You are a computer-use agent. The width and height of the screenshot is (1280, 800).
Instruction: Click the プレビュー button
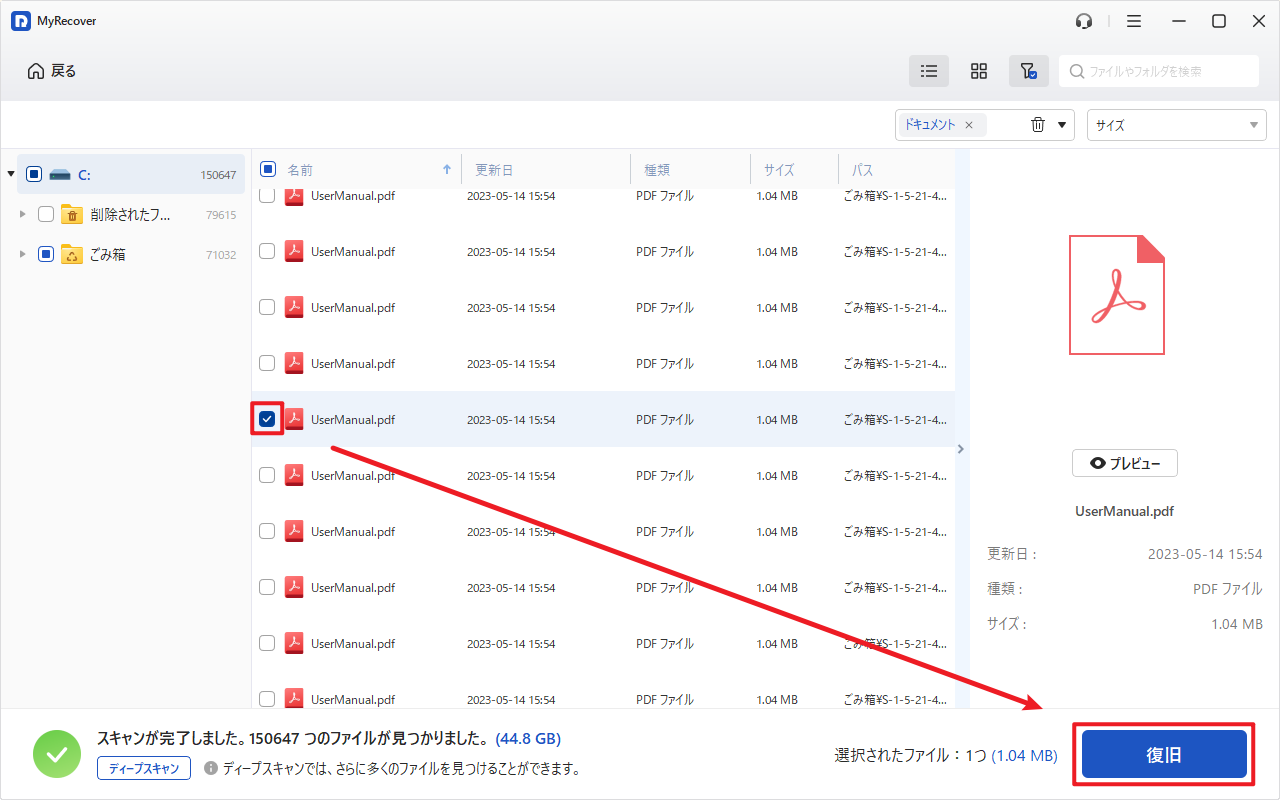[1125, 463]
